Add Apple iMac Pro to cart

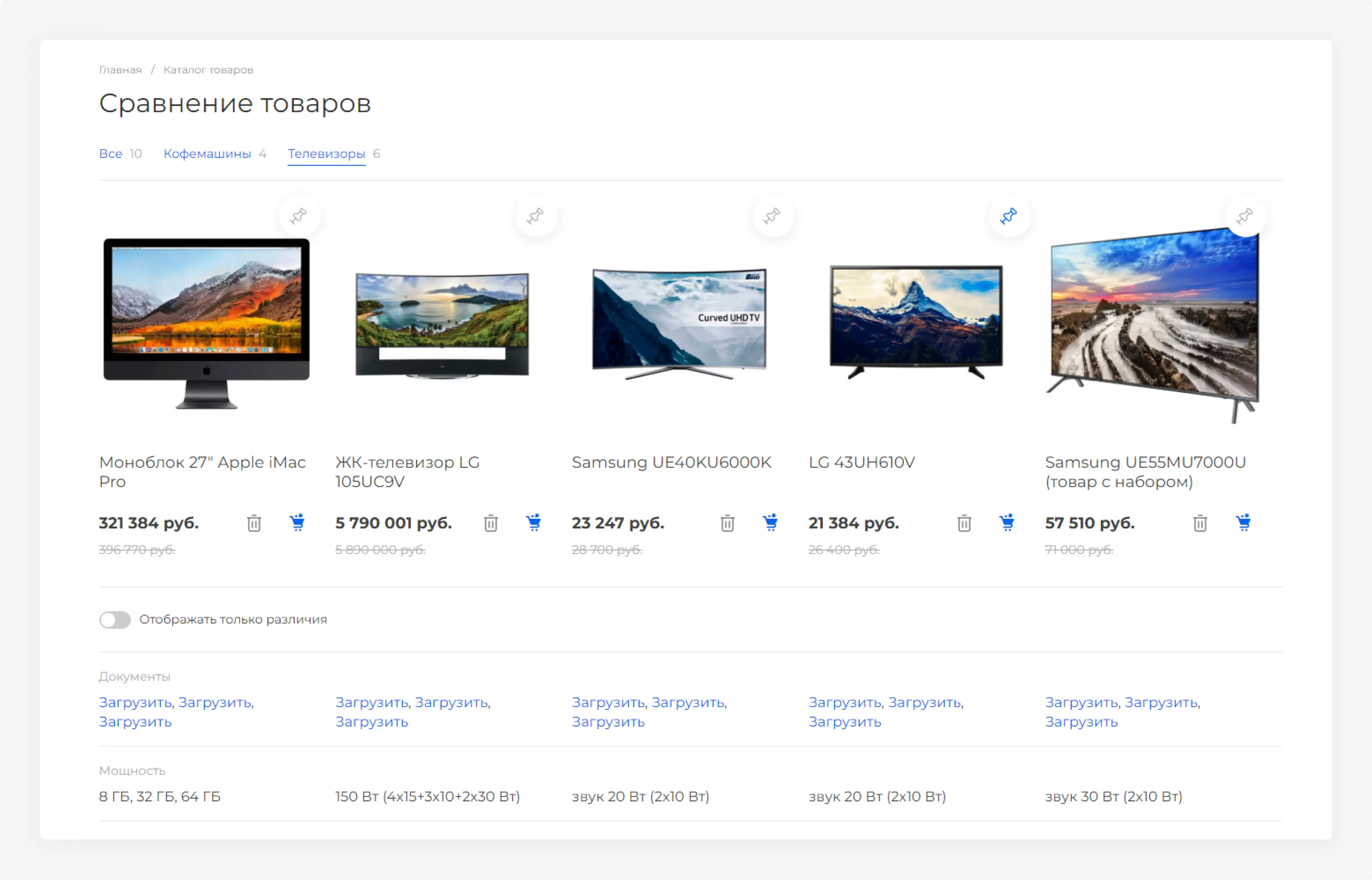click(x=297, y=522)
